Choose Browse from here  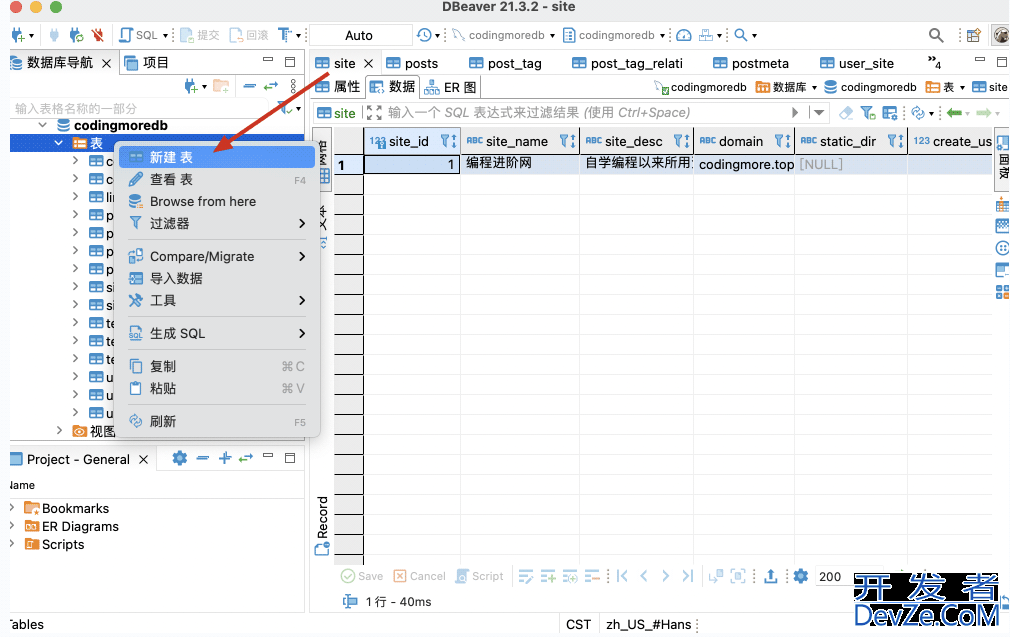tap(216, 202)
